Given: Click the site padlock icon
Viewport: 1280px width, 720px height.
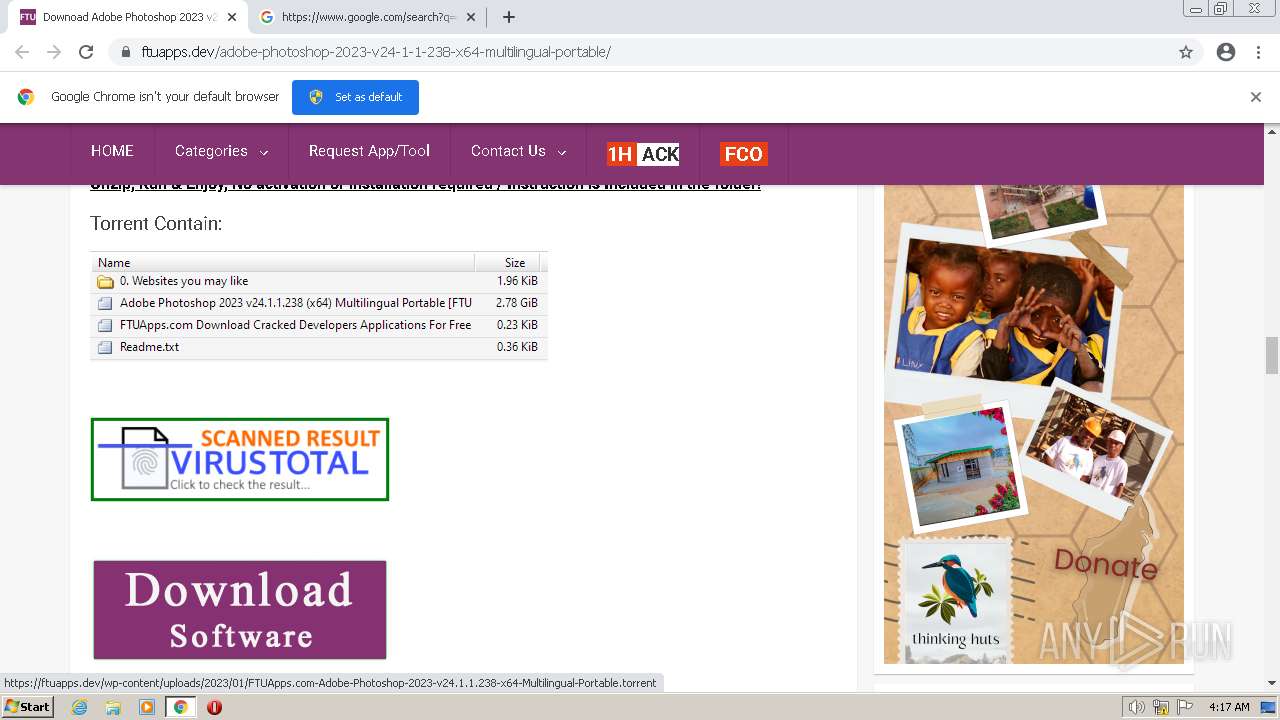Looking at the screenshot, I should point(126,52).
